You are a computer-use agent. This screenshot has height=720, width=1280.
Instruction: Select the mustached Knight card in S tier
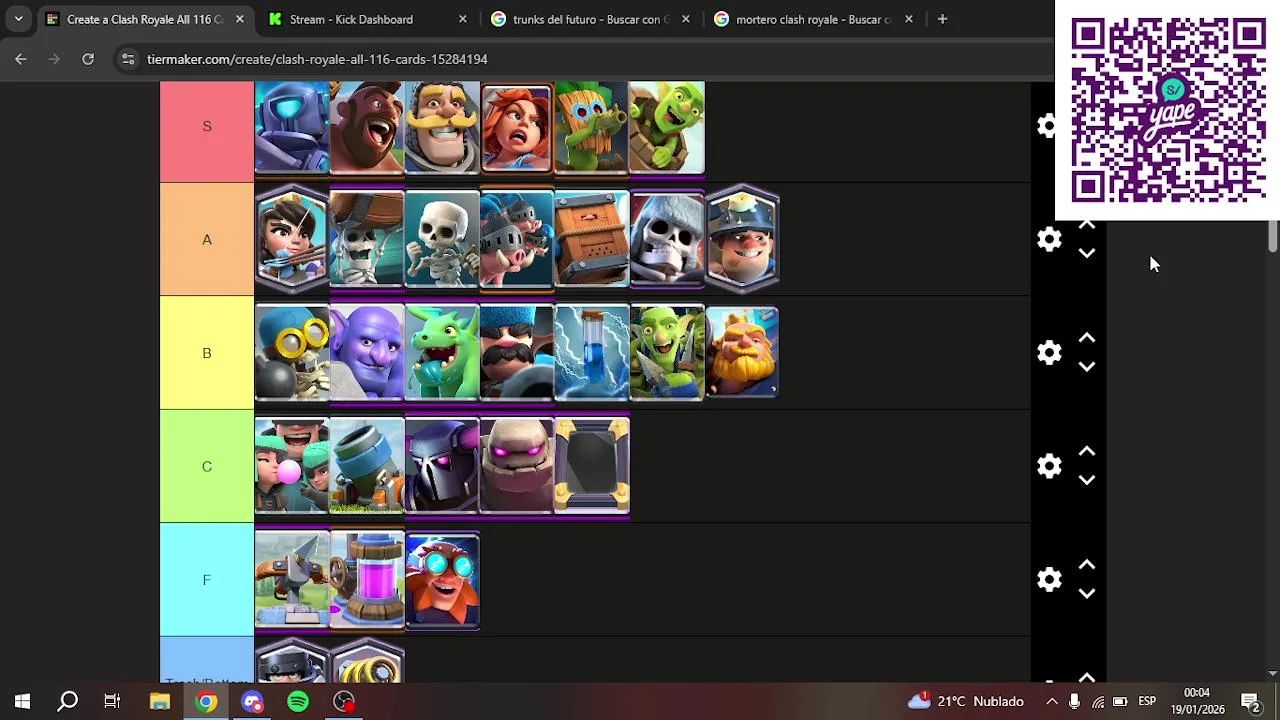(442, 128)
